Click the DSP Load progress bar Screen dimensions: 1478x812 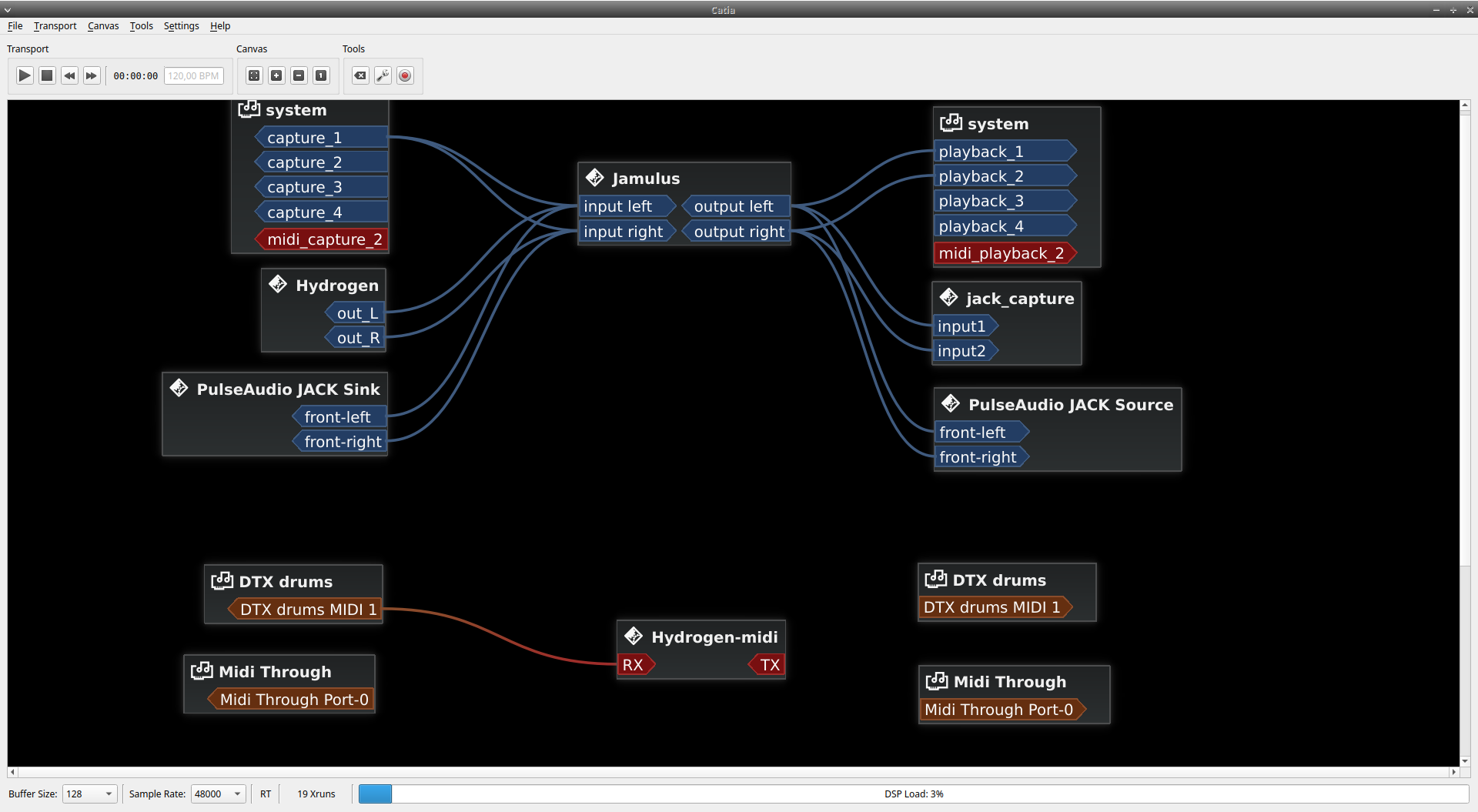(913, 794)
